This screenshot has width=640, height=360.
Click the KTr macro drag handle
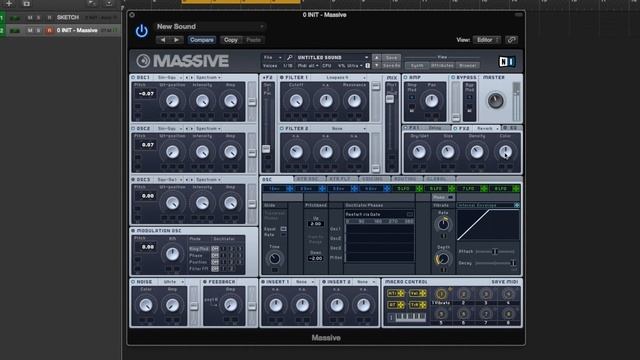[x=401, y=293]
